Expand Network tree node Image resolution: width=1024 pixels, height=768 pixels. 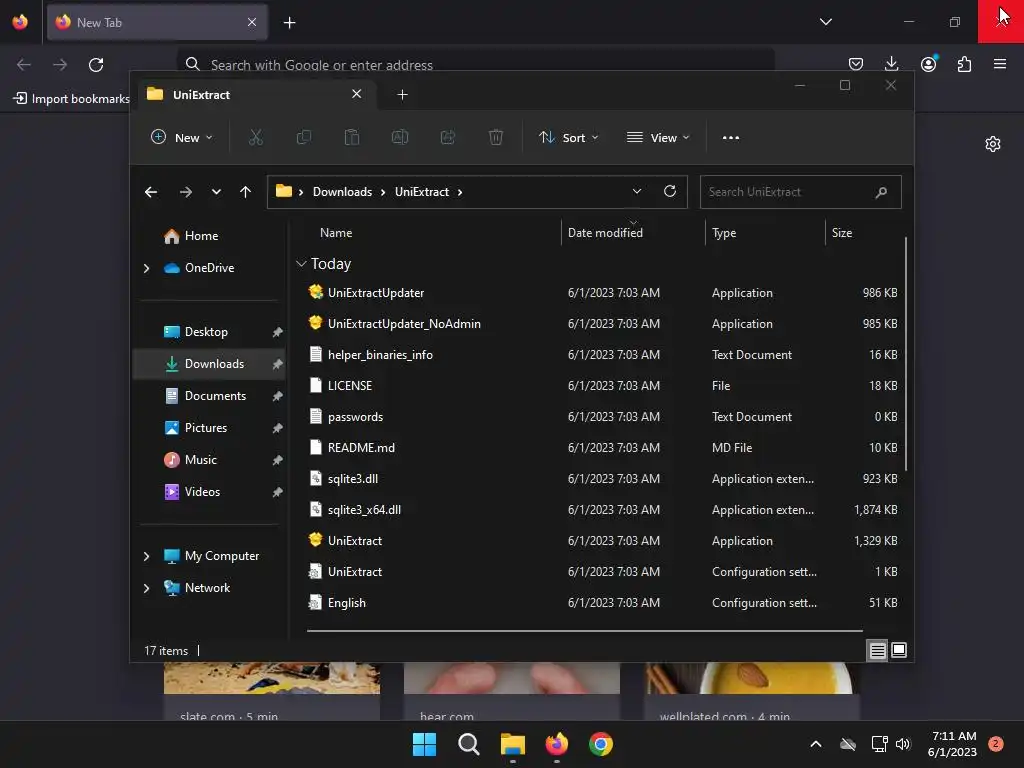click(146, 588)
